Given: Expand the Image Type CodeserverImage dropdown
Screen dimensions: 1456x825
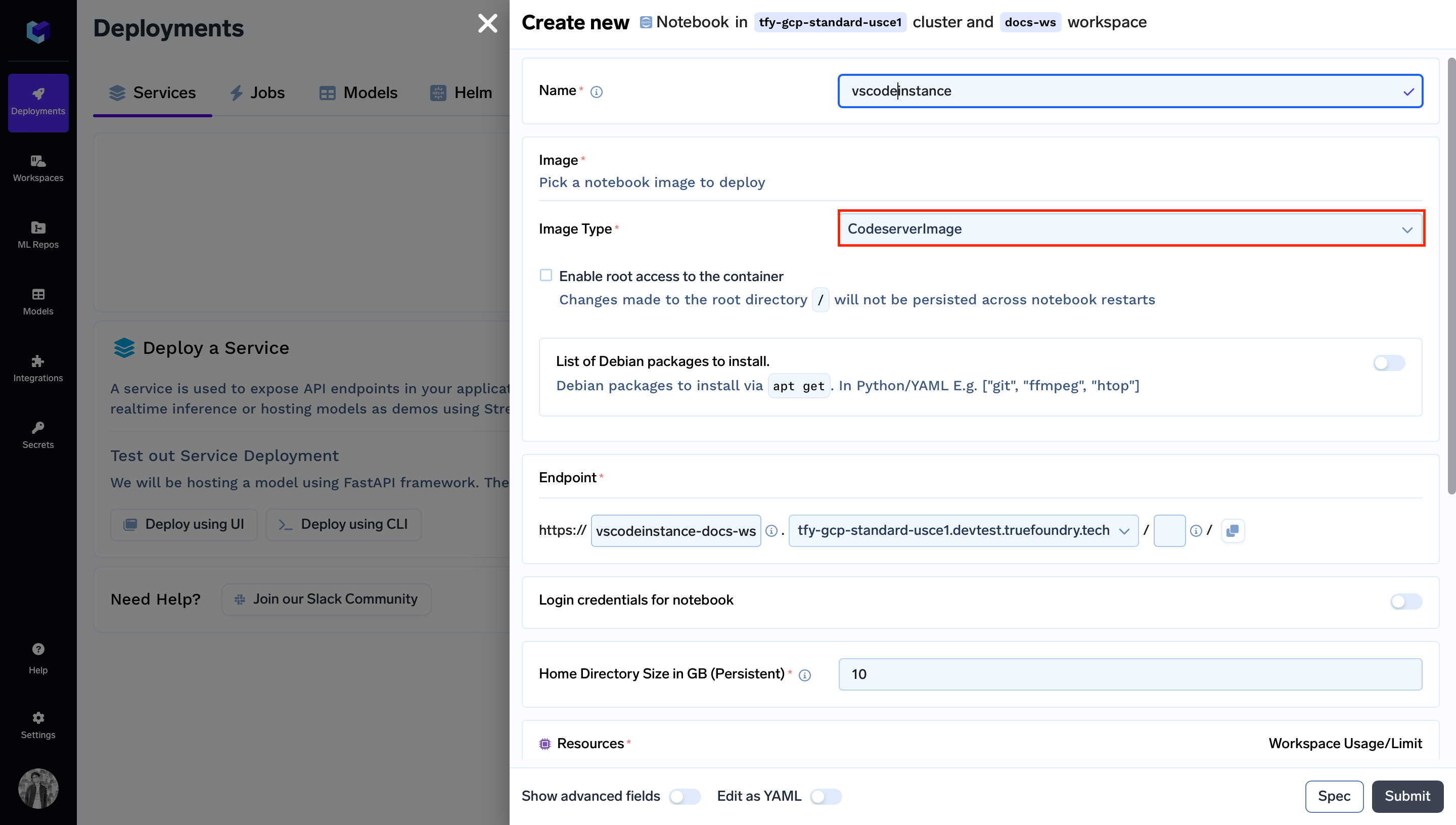Looking at the screenshot, I should [1130, 229].
